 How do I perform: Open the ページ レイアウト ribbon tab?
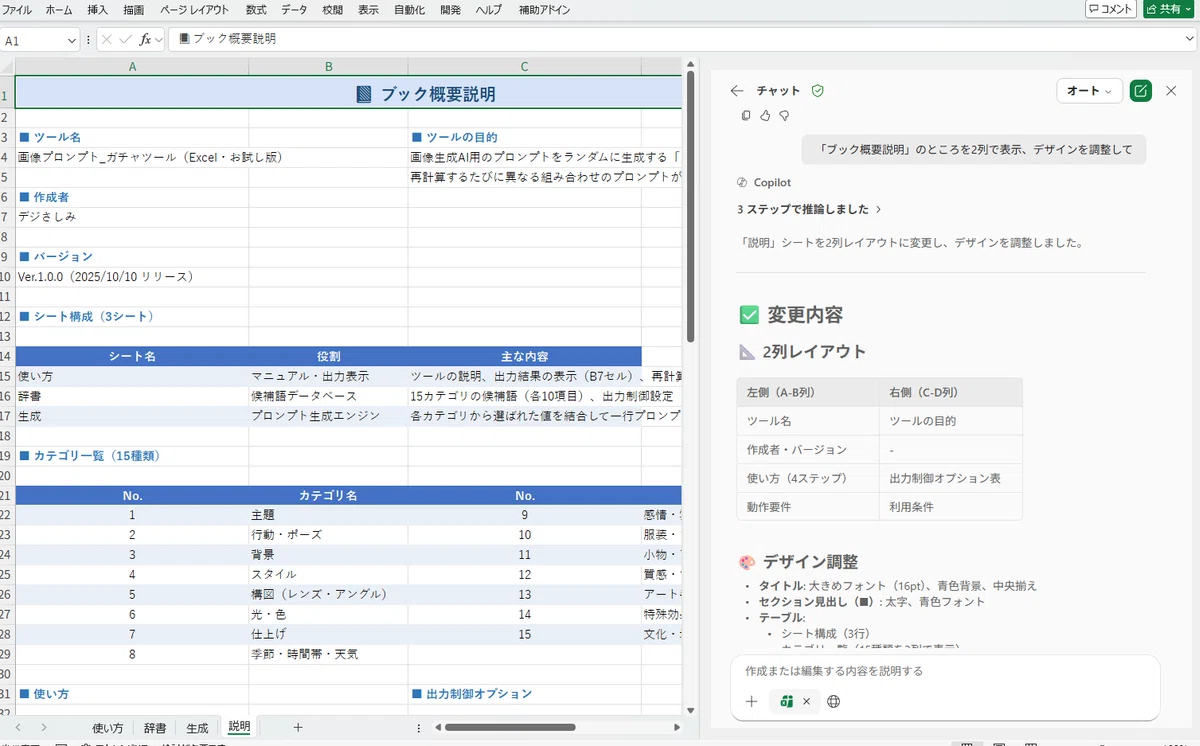click(x=194, y=9)
